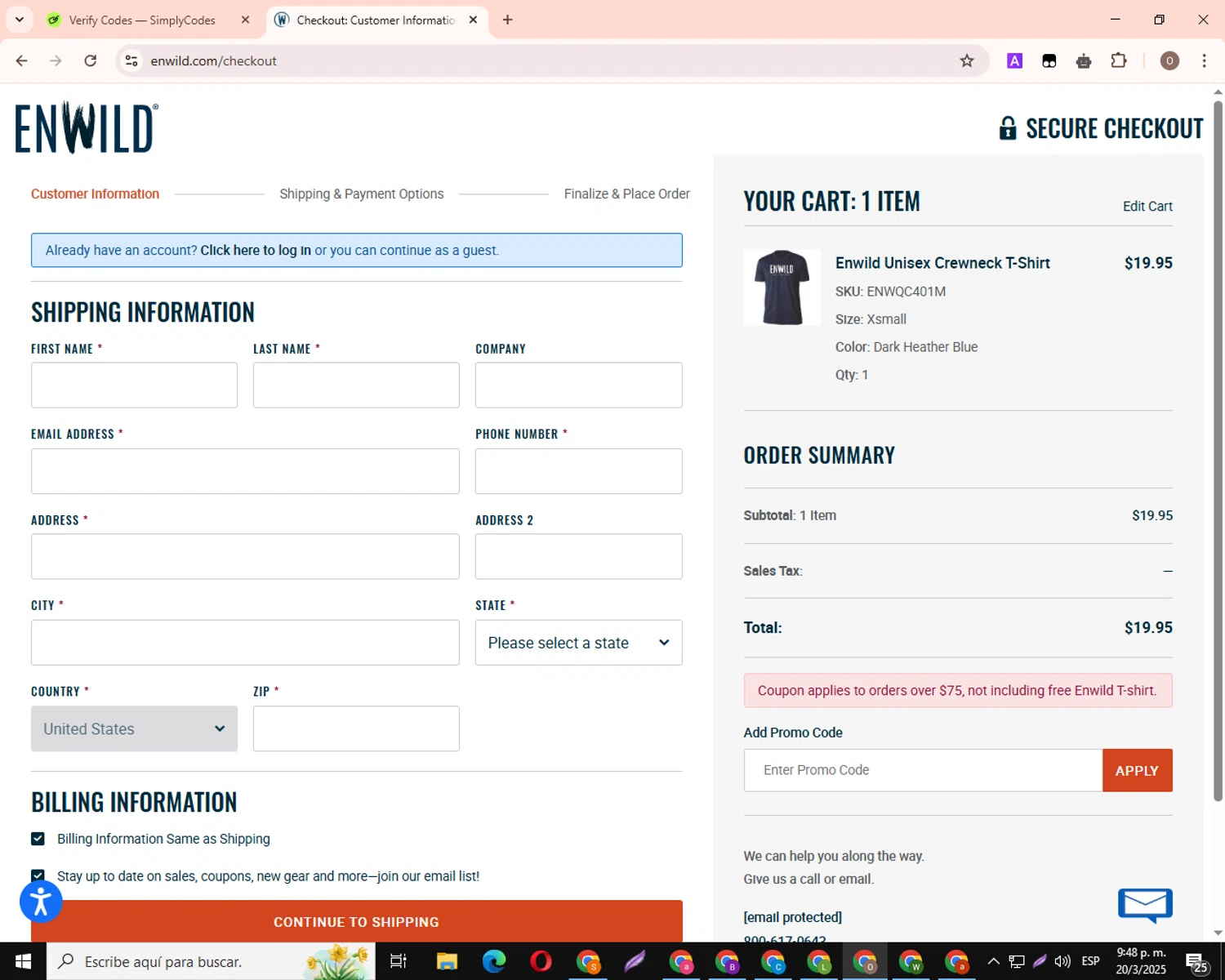This screenshot has width=1225, height=980.
Task: Click the ZIP field
Action: (x=356, y=728)
